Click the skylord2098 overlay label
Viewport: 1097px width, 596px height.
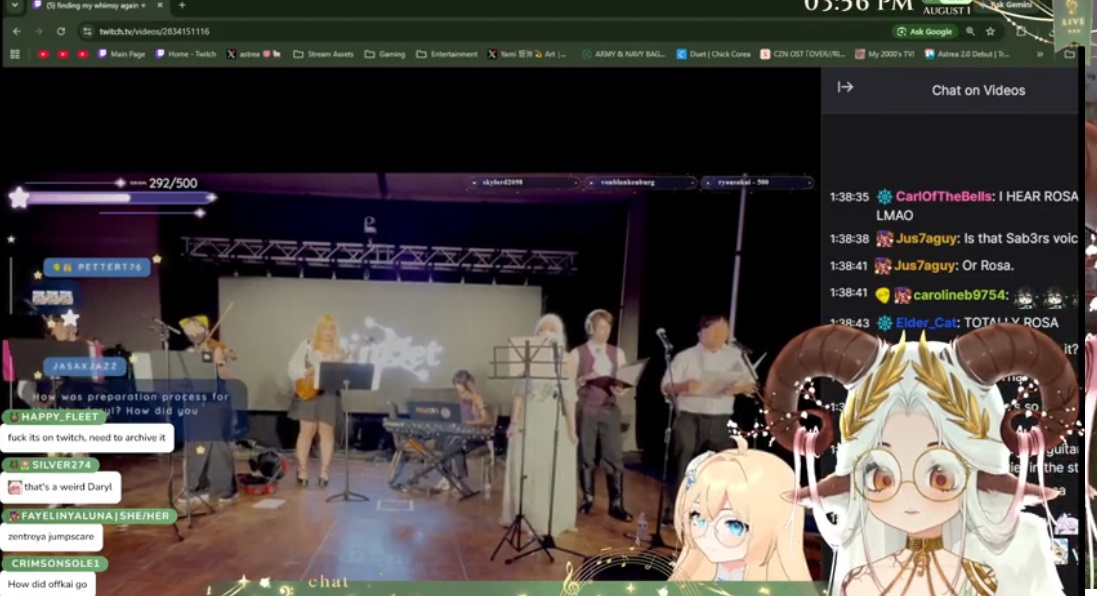point(523,183)
